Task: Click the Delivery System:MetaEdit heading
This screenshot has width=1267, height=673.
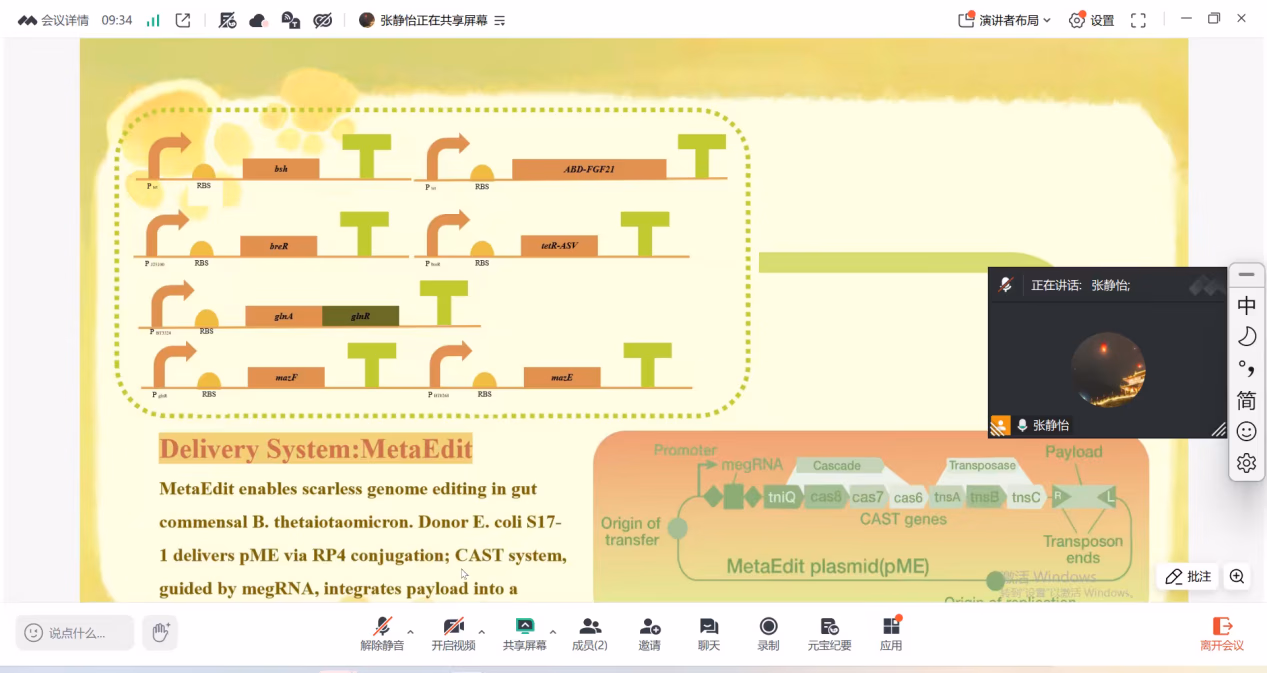Action: pos(316,449)
